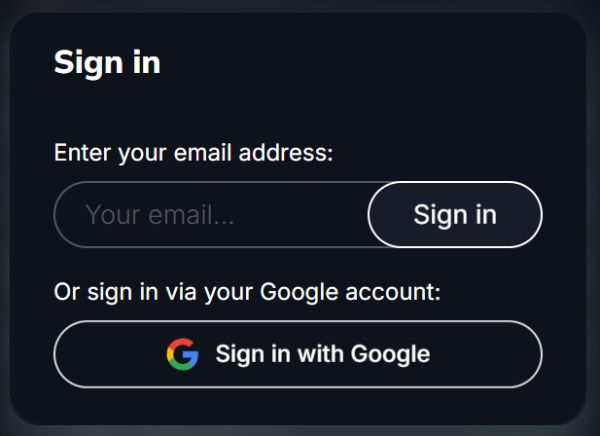Click the Google "G" logo icon
This screenshot has height=436, width=600.
pyautogui.click(x=182, y=354)
